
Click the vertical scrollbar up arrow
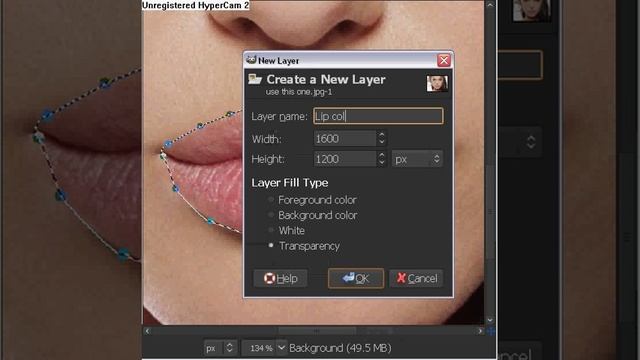490,5
